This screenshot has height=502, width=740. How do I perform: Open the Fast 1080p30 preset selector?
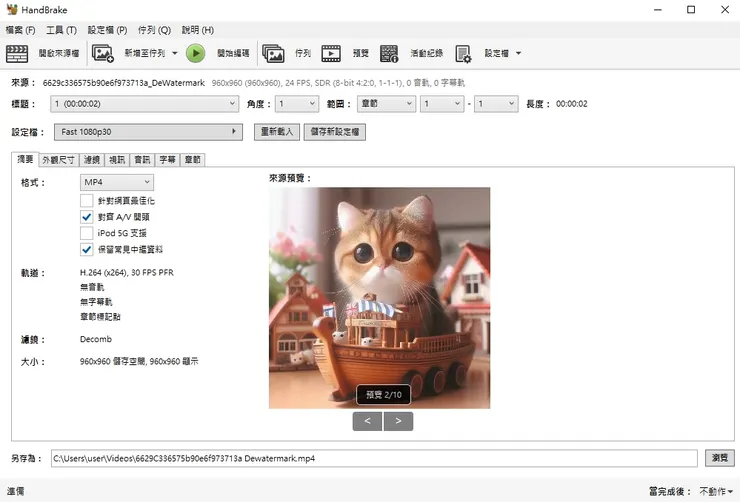(148, 132)
